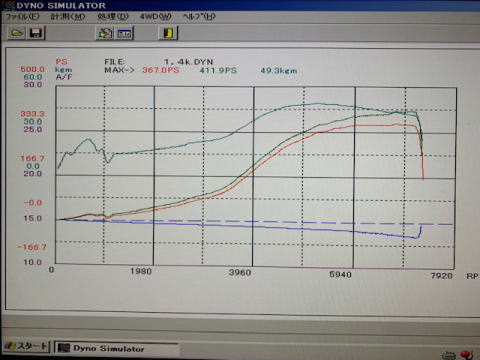The image size is (480, 360).
Task: Click the green 411.9PS max value
Action: (x=218, y=71)
